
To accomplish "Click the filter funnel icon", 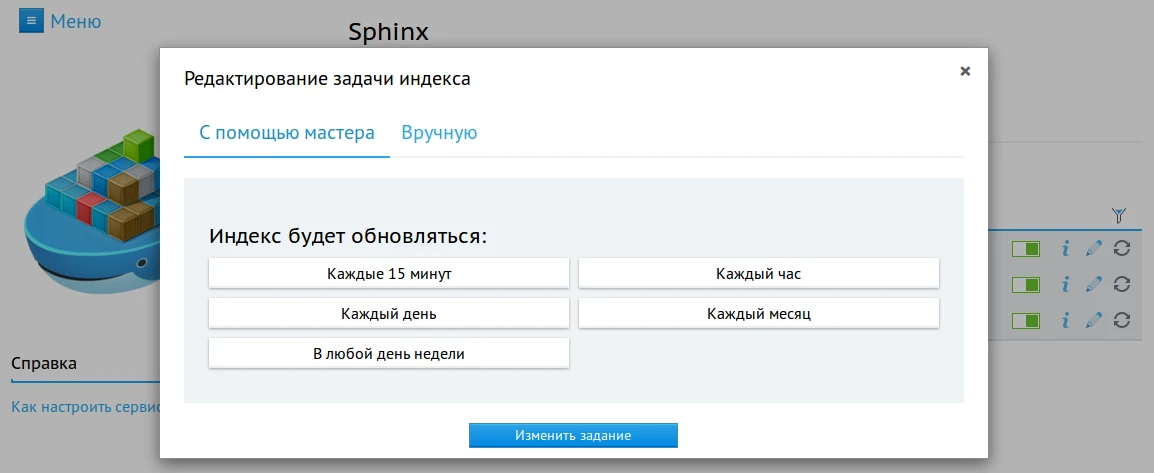I will 1119,216.
